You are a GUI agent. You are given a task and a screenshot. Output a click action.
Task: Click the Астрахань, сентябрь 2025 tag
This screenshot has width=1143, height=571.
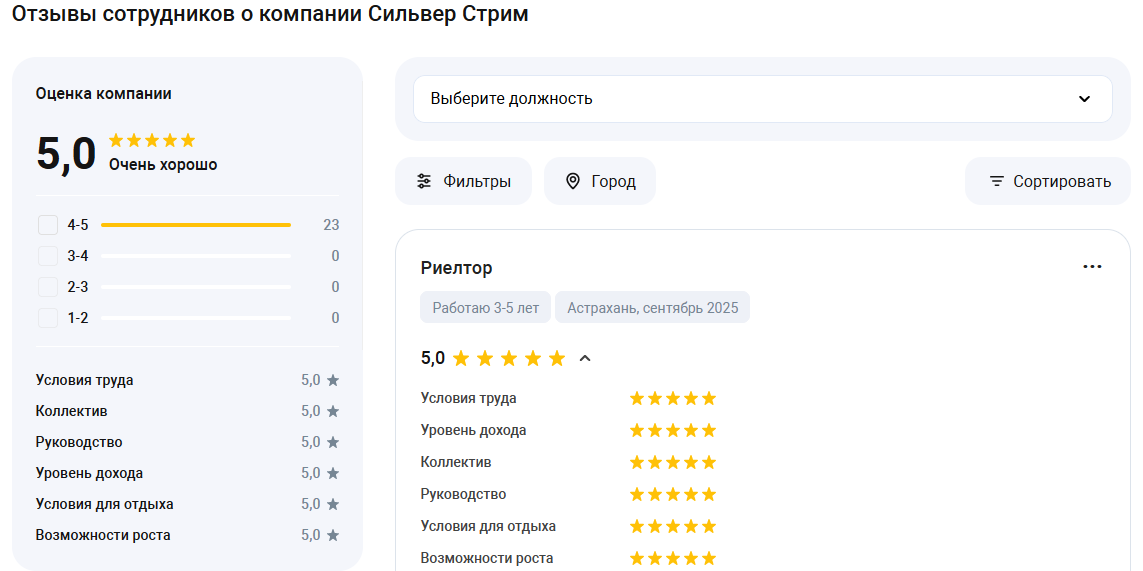[652, 308]
